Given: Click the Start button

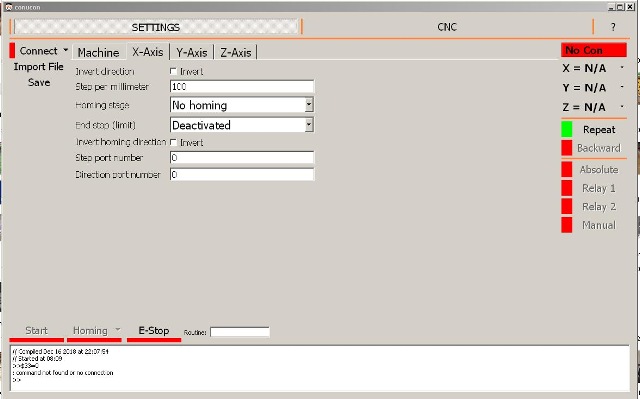Looking at the screenshot, I should pos(37,331).
